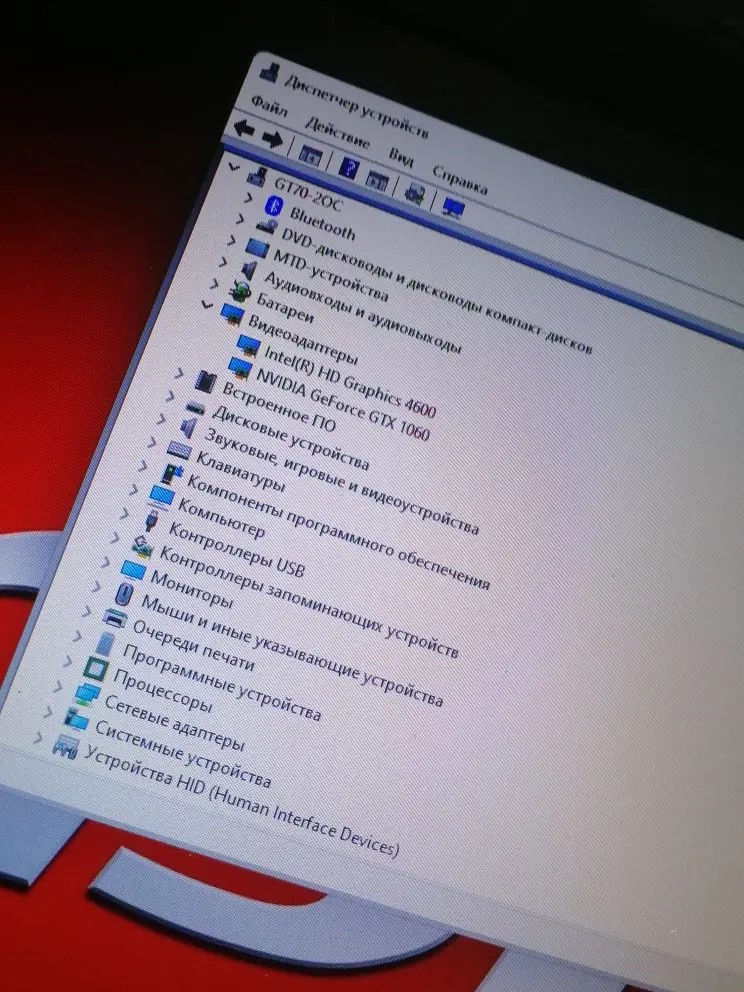
Task: Click the battery icon beside Батареи
Action: (x=239, y=290)
